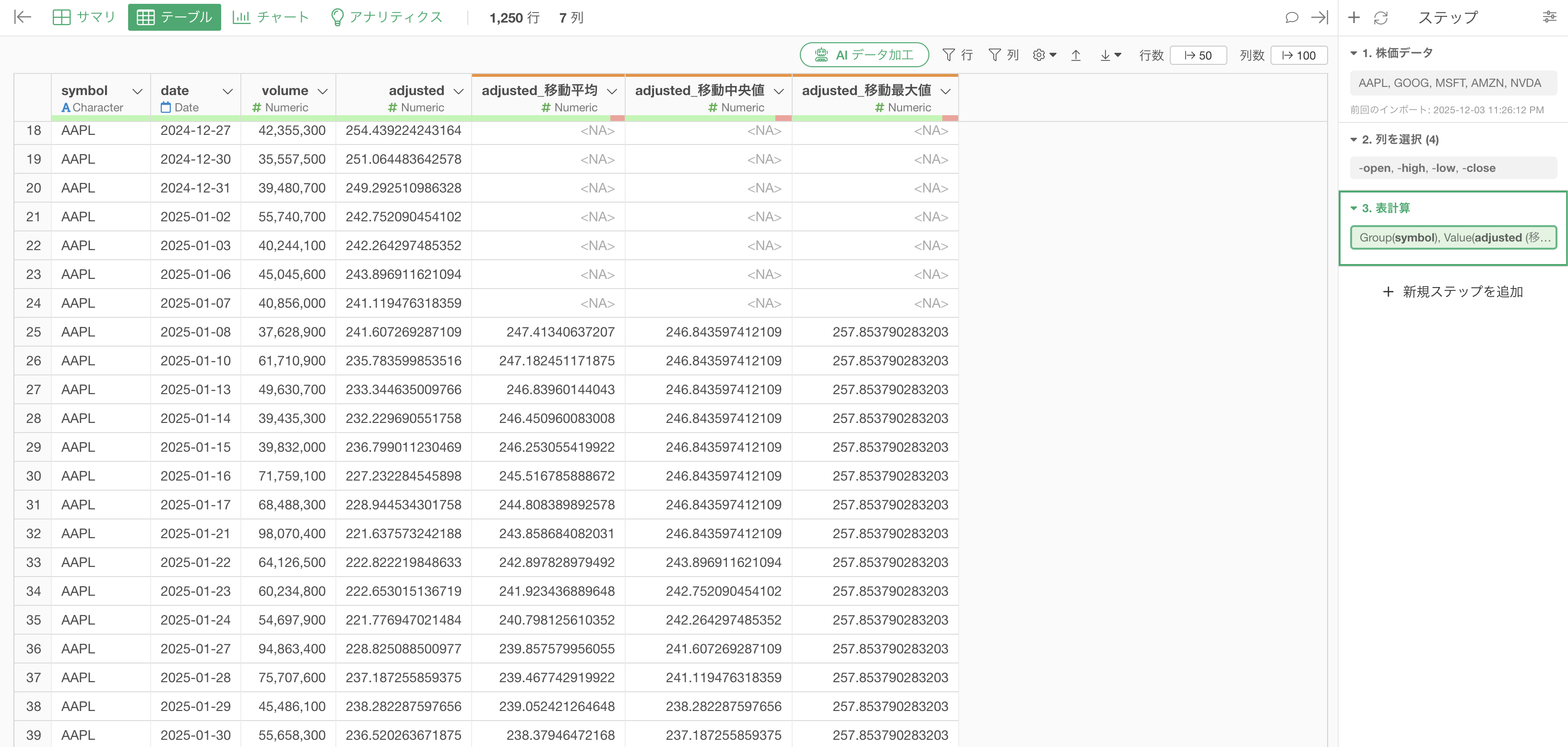Click the AI データ加工 button
Screen dimensions: 1568x747
click(864, 55)
